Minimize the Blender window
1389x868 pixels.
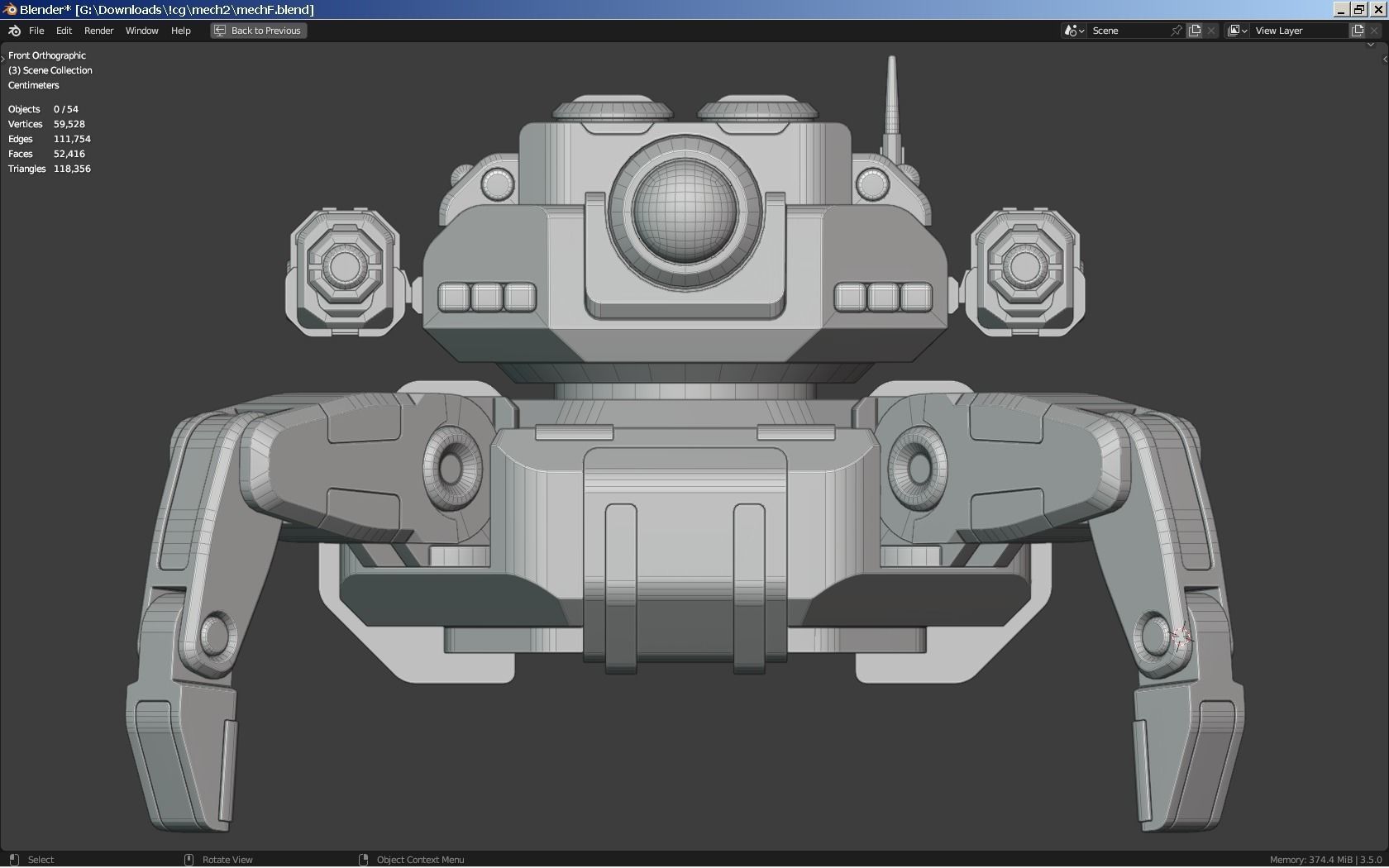(x=1341, y=9)
